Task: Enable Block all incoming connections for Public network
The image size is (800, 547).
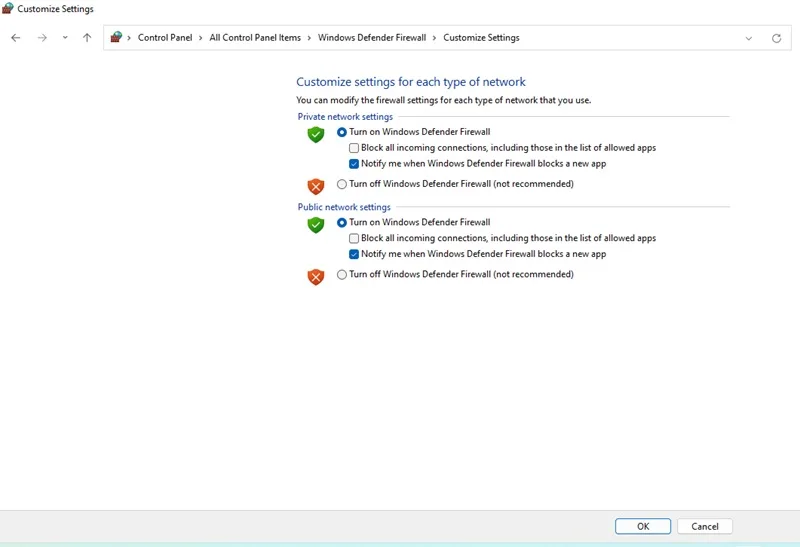Action: coord(354,238)
